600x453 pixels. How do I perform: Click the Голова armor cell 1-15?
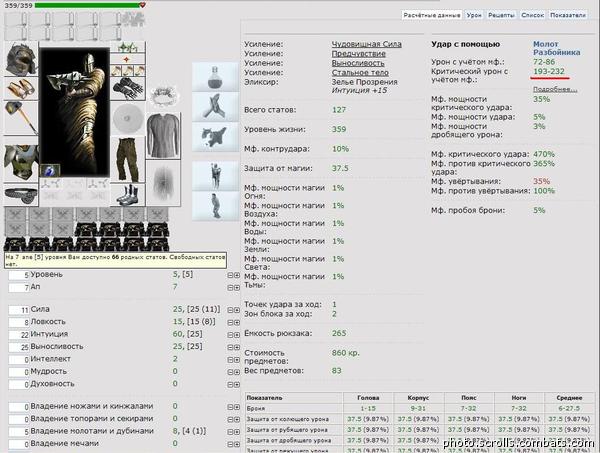[368, 409]
